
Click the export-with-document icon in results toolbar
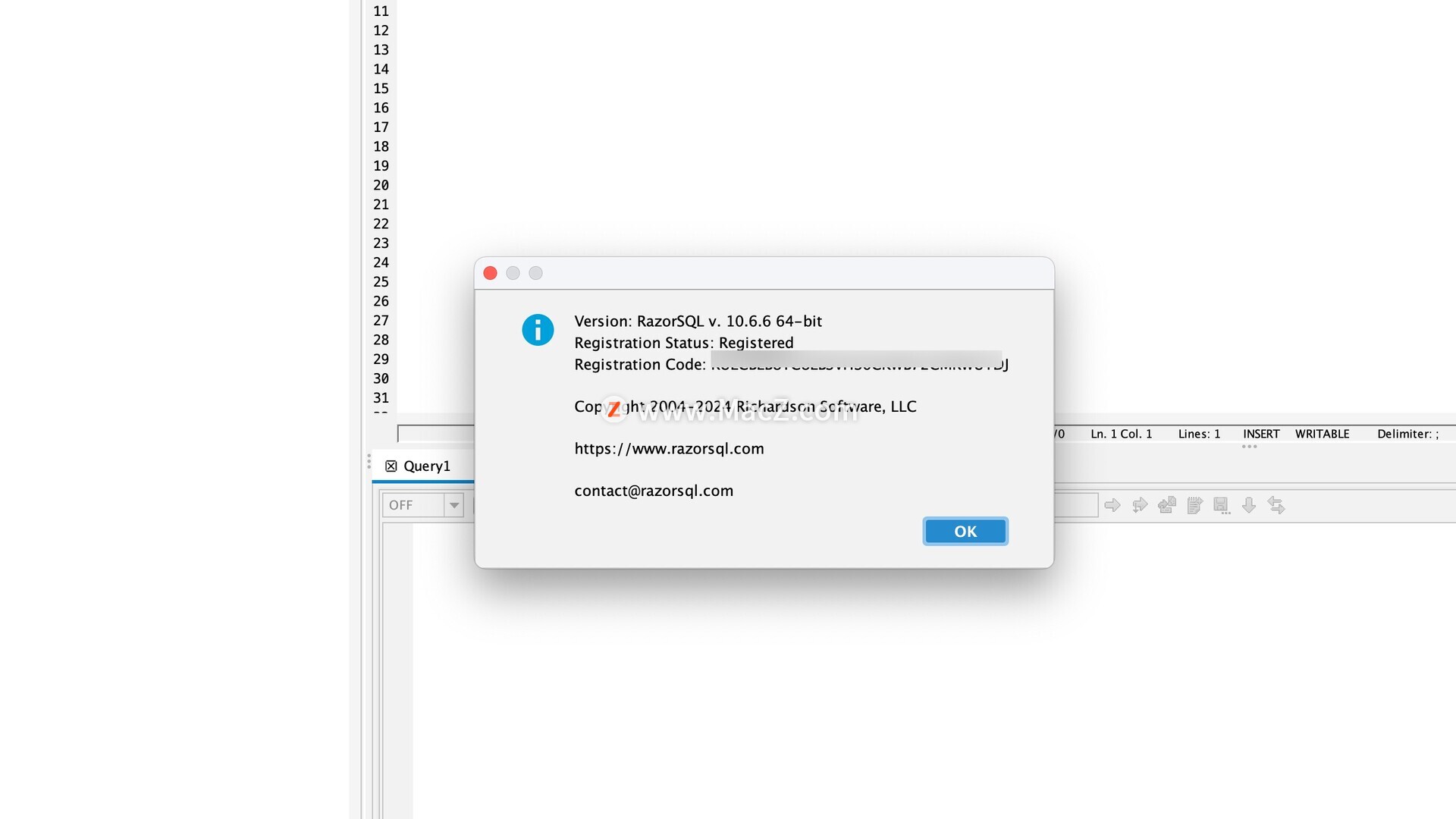tap(1167, 505)
